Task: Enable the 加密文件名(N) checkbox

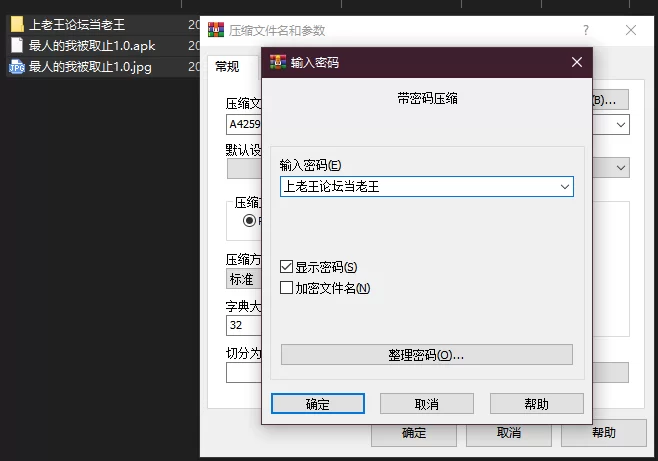Action: 286,288
